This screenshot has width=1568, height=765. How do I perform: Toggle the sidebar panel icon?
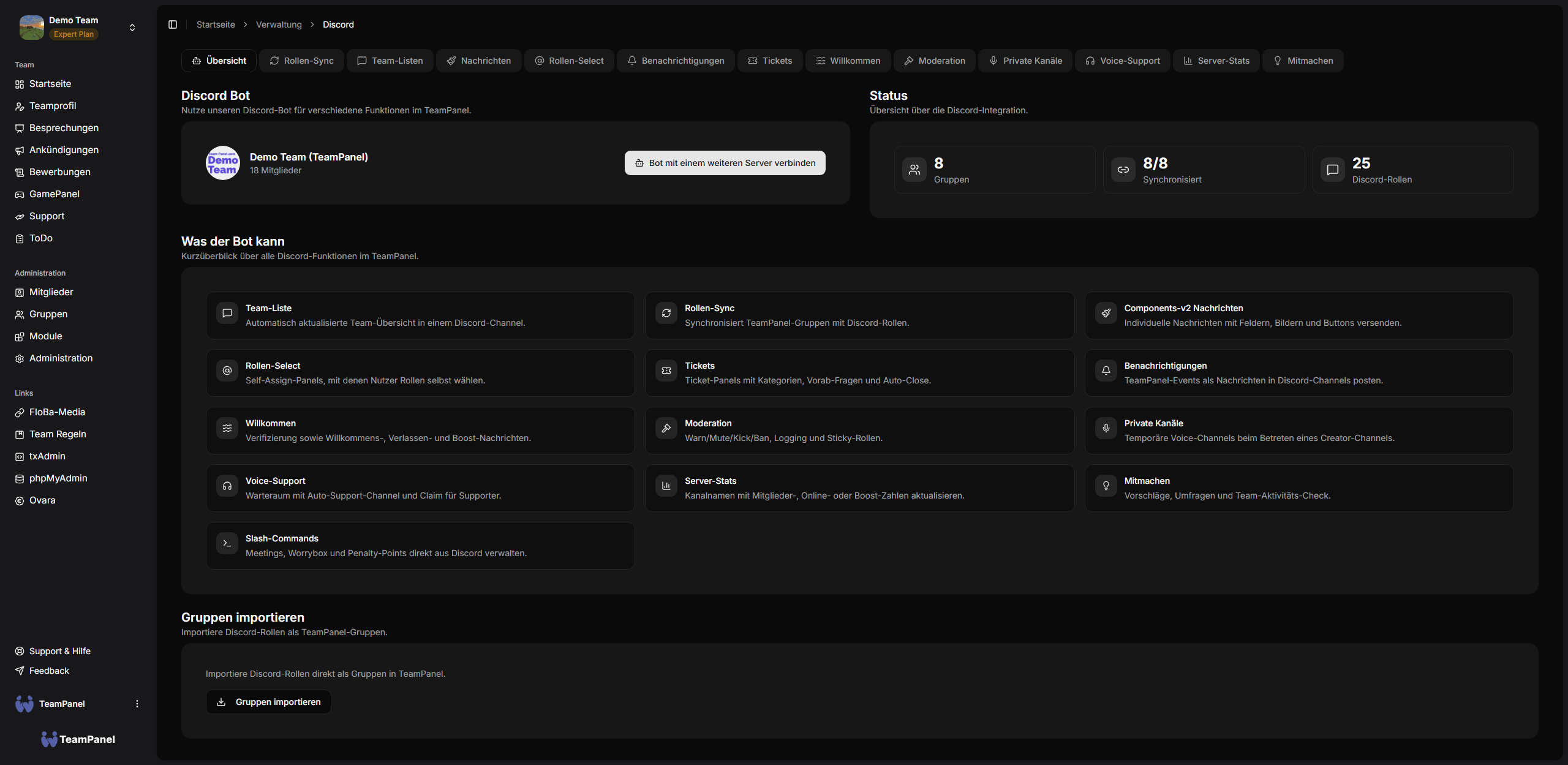(x=173, y=24)
